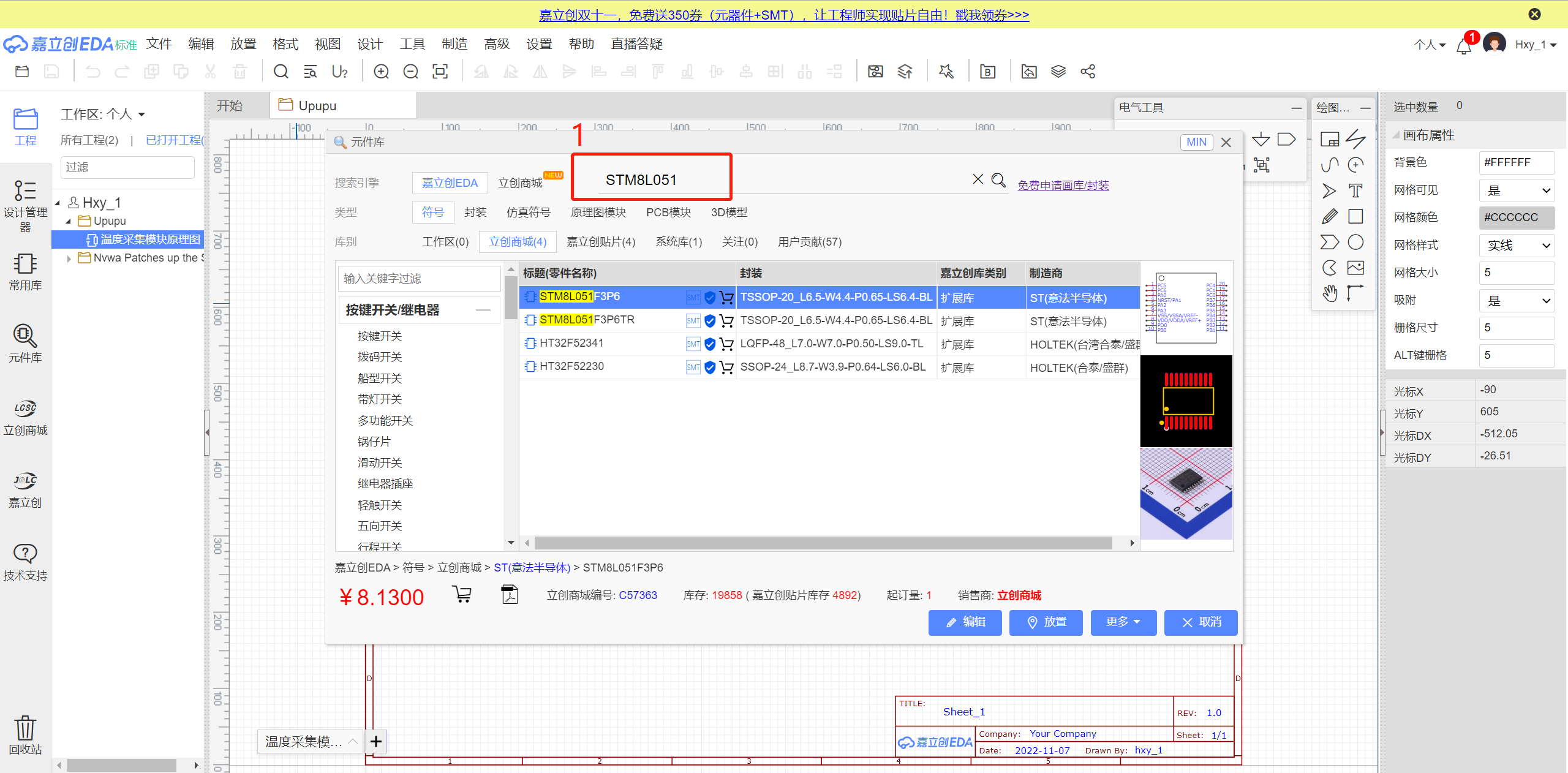Open the 元件库 sidebar icon
The width and height of the screenshot is (1568, 773).
[25, 343]
